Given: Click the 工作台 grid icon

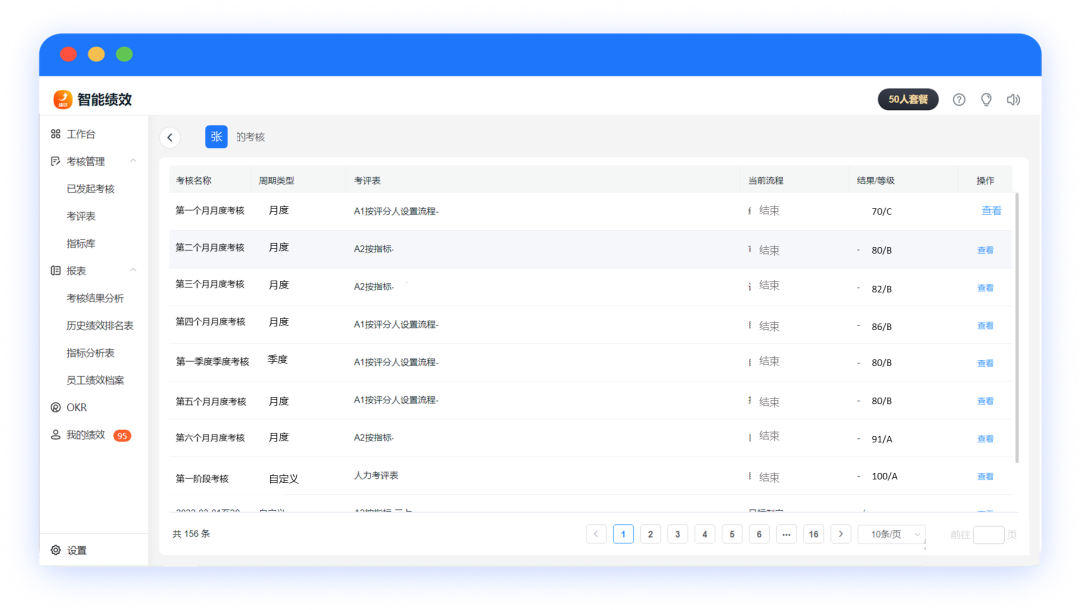Looking at the screenshot, I should 56,134.
